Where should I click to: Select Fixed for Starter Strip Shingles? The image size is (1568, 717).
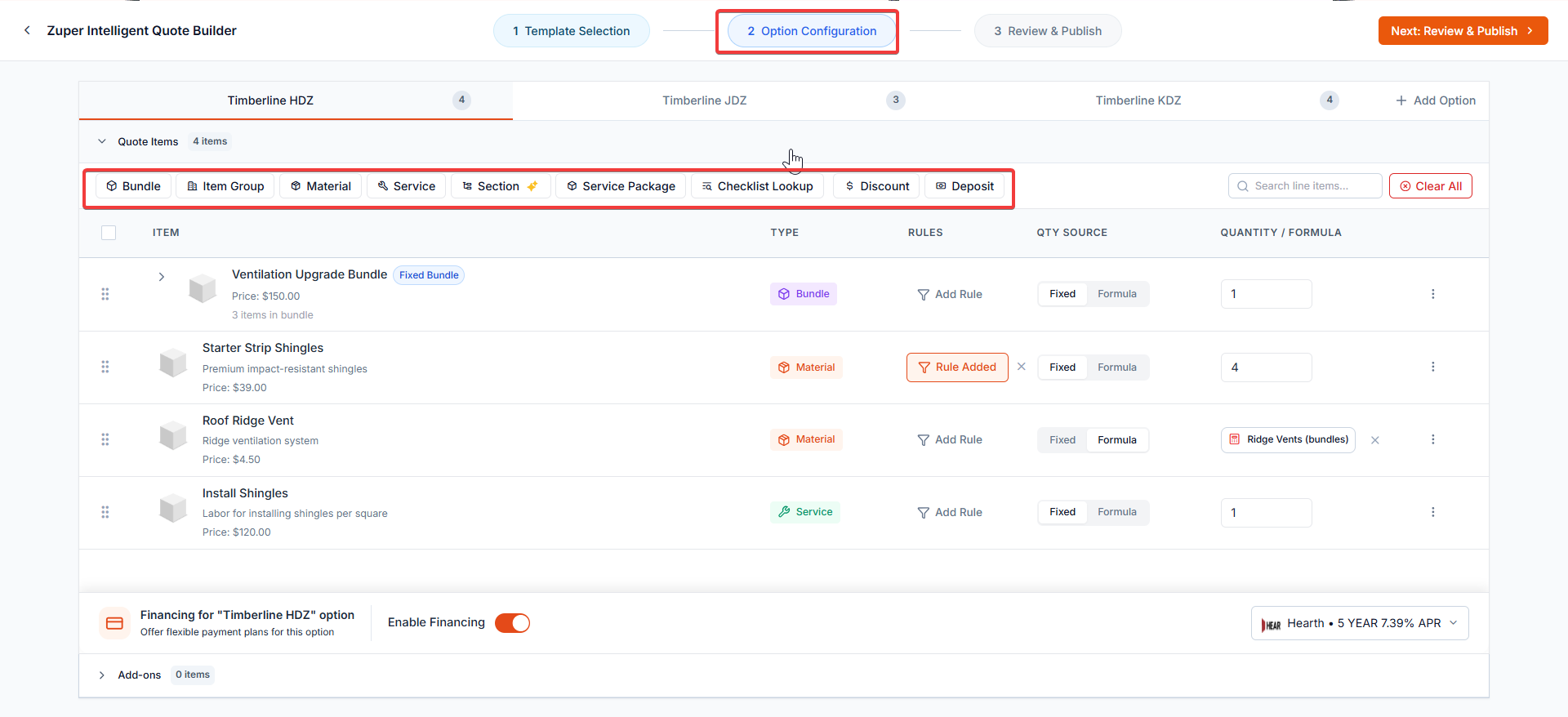tap(1062, 367)
